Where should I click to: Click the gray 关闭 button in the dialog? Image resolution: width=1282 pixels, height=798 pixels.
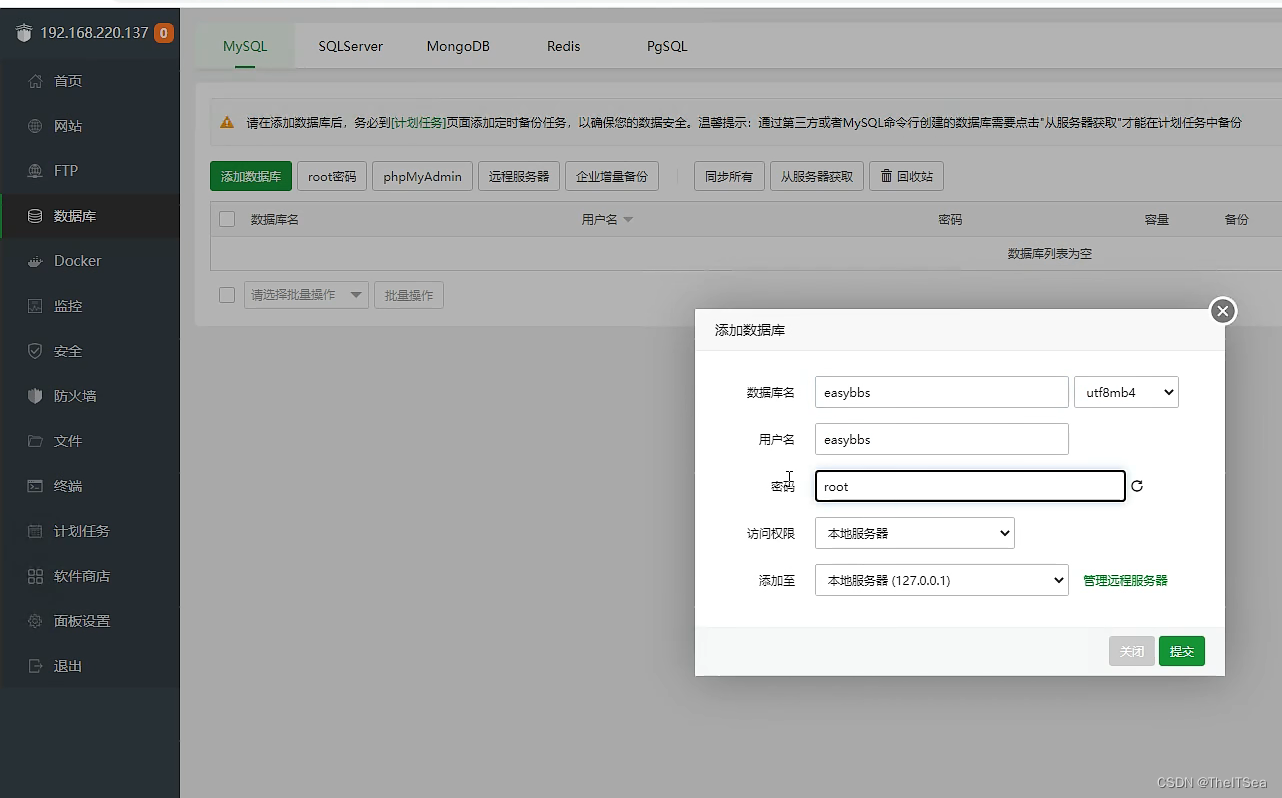pos(1132,651)
